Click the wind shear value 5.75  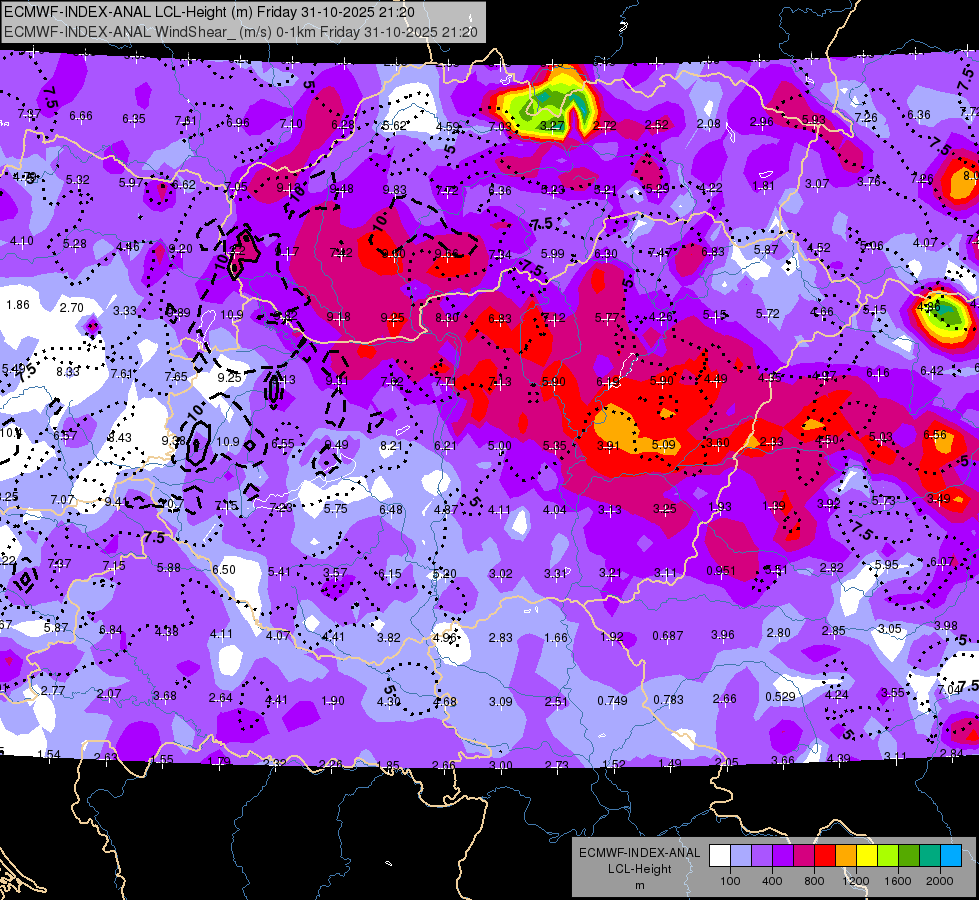(335, 509)
